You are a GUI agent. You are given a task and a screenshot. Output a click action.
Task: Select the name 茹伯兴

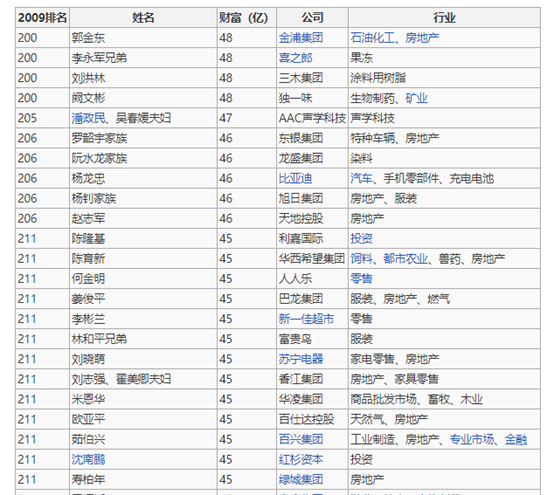point(88,440)
